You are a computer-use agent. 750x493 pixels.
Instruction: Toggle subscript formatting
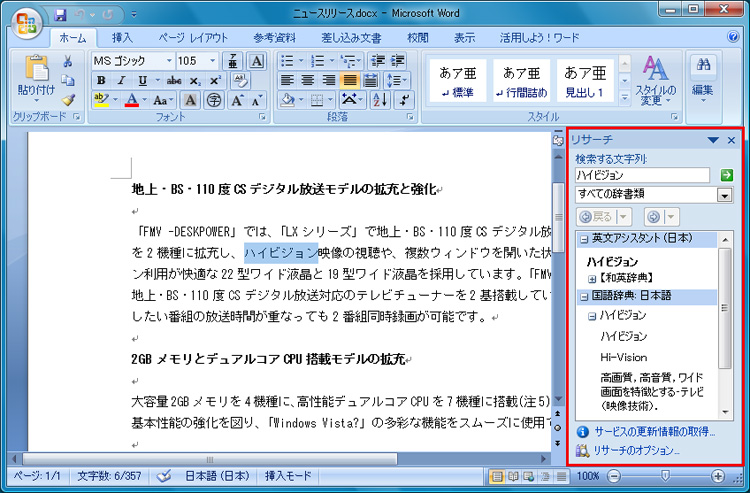pyautogui.click(x=195, y=80)
